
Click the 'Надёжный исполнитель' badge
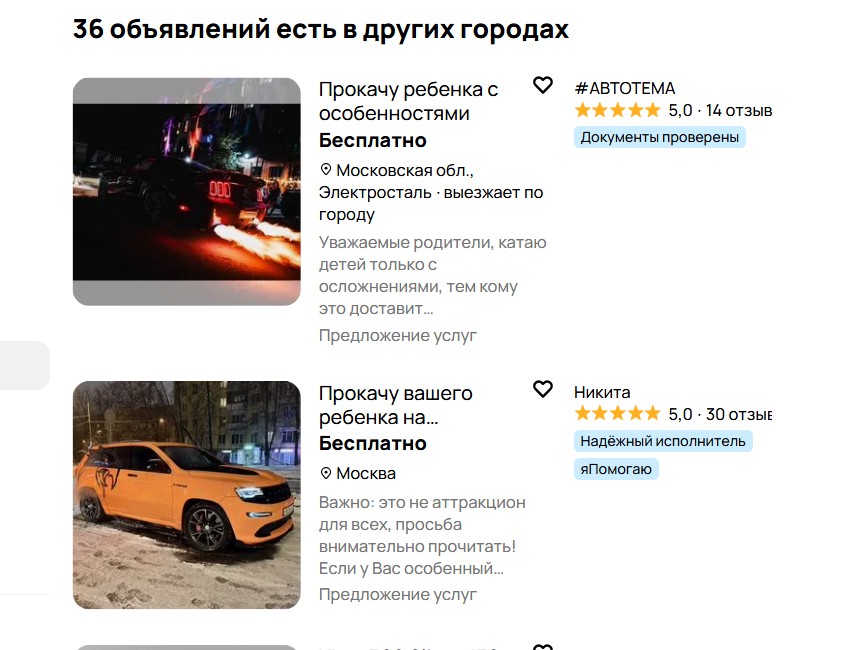point(663,441)
